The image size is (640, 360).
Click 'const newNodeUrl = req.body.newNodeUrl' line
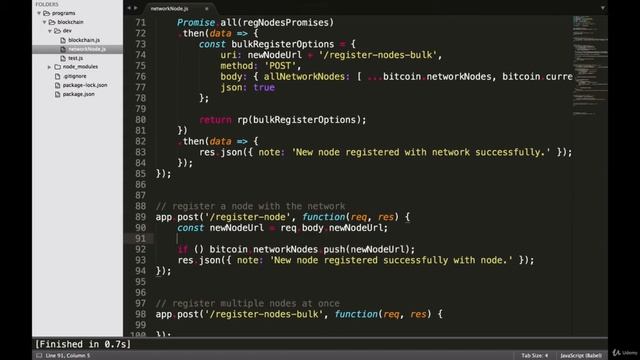[x=282, y=228]
